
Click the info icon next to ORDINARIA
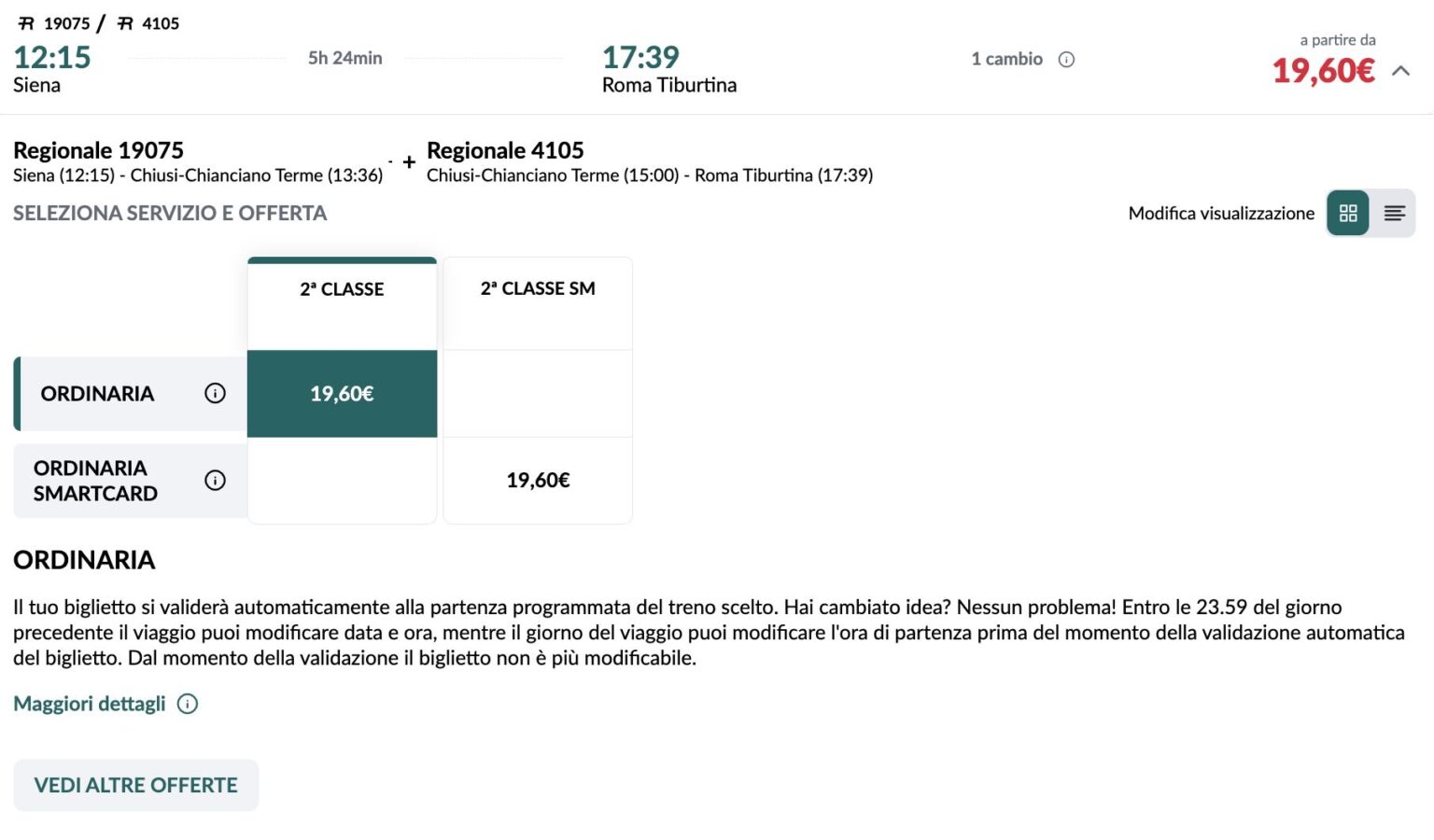216,393
